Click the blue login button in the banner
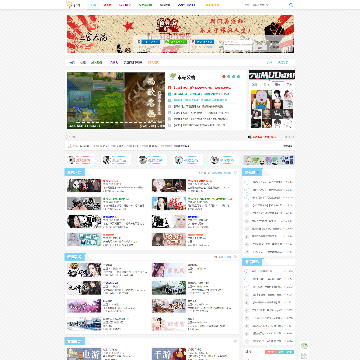Image resolution: width=360 pixels, height=360 pixels. tap(151, 42)
